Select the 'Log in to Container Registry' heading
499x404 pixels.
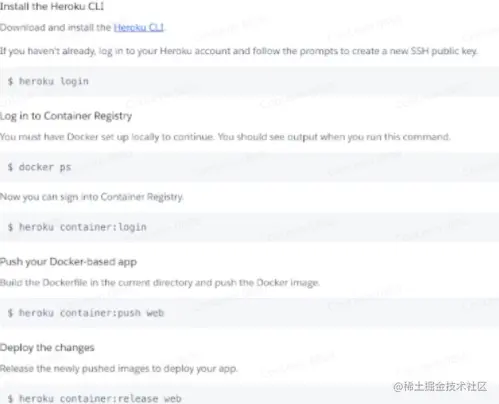click(66, 116)
